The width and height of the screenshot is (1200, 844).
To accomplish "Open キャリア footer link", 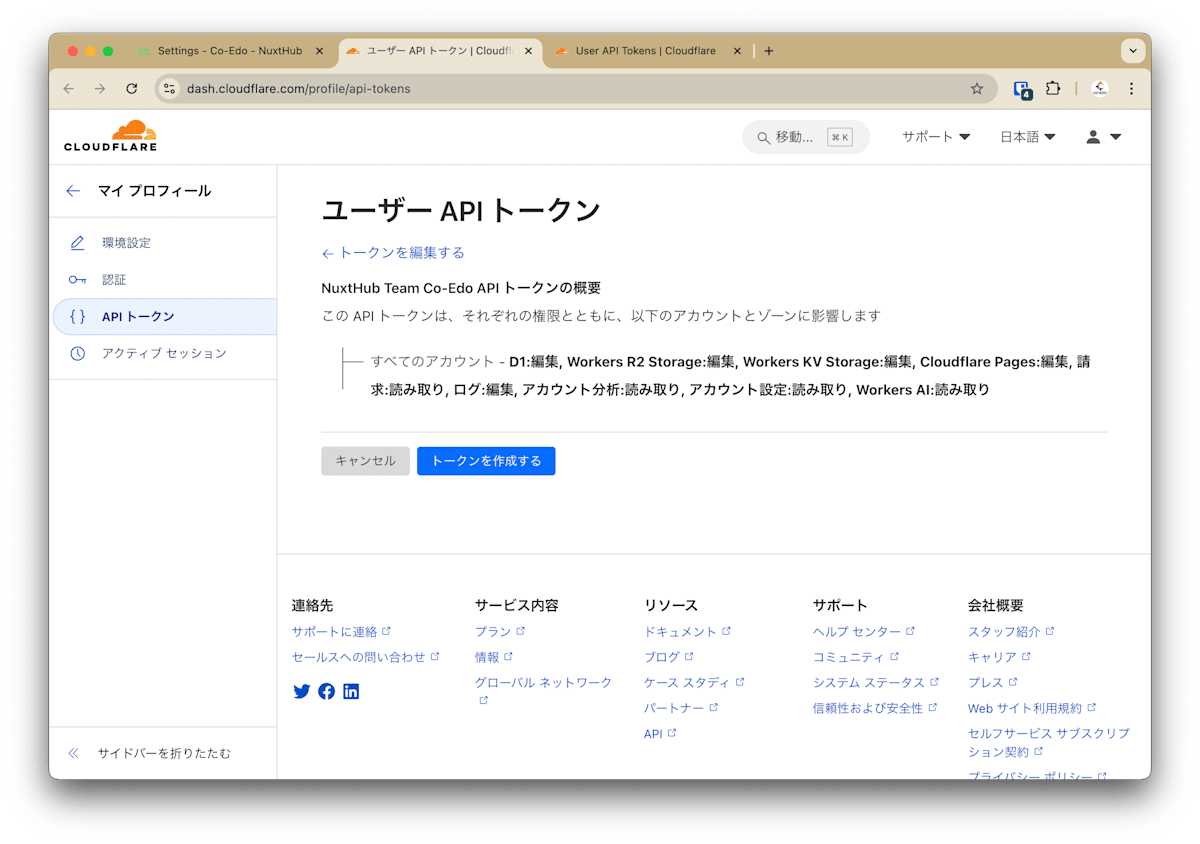I will point(999,657).
